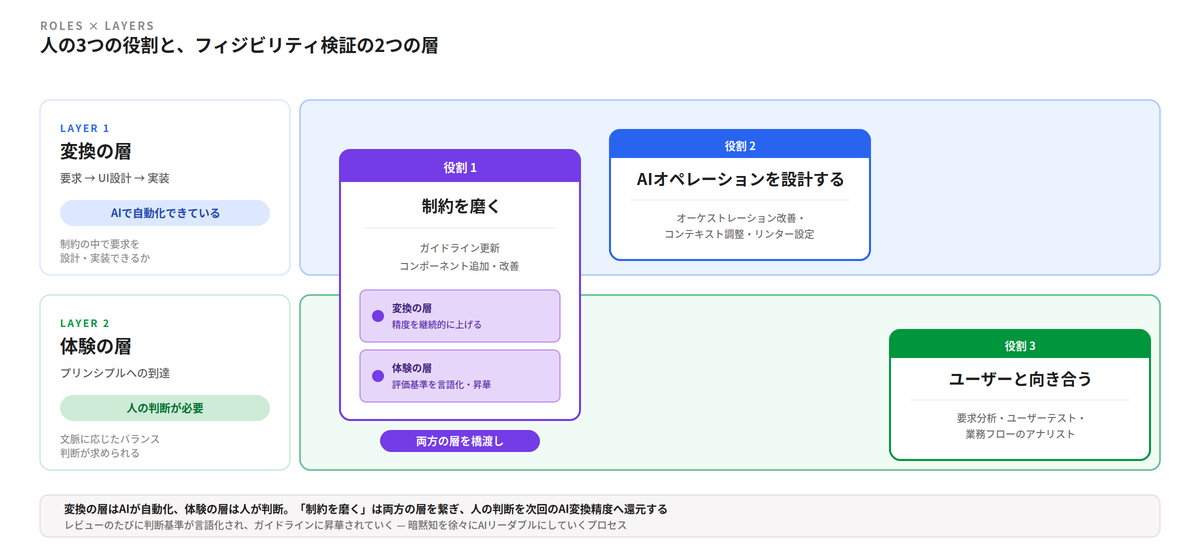This screenshot has height=560, width=1200.
Task: Click the 'AIオペレーションを設計する' title
Action: tap(740, 180)
